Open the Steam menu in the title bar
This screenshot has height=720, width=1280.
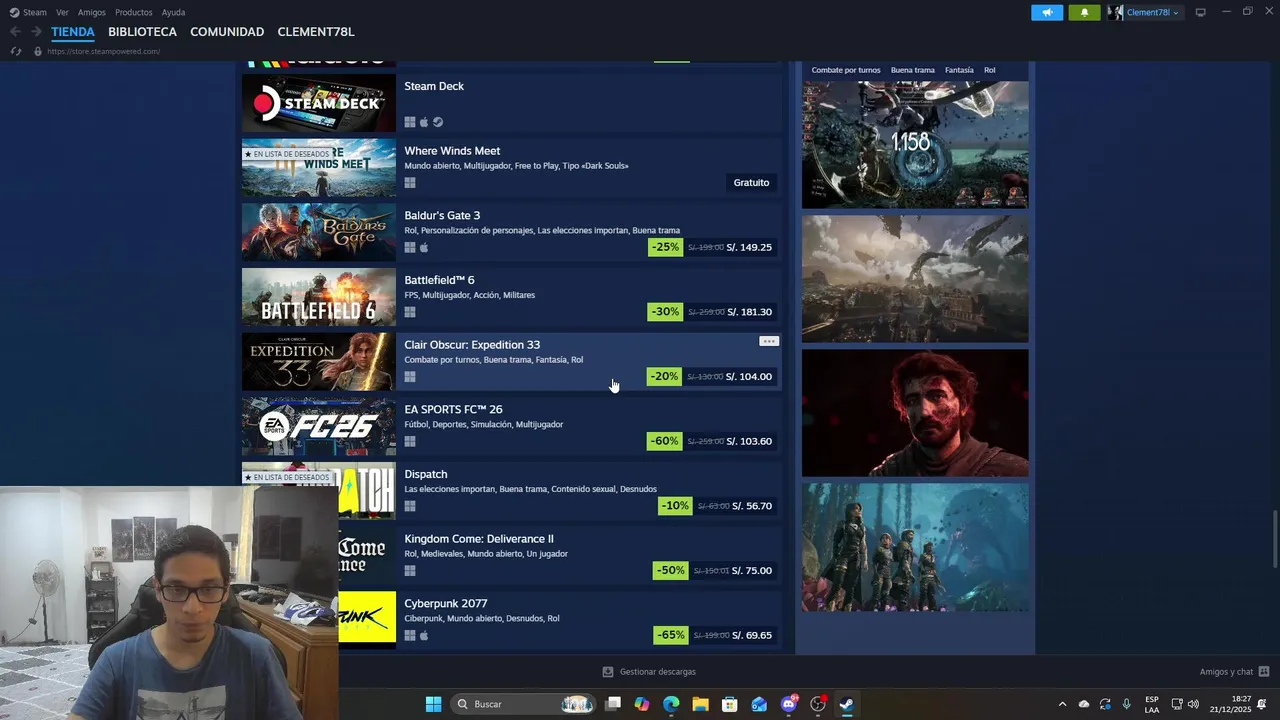point(28,12)
